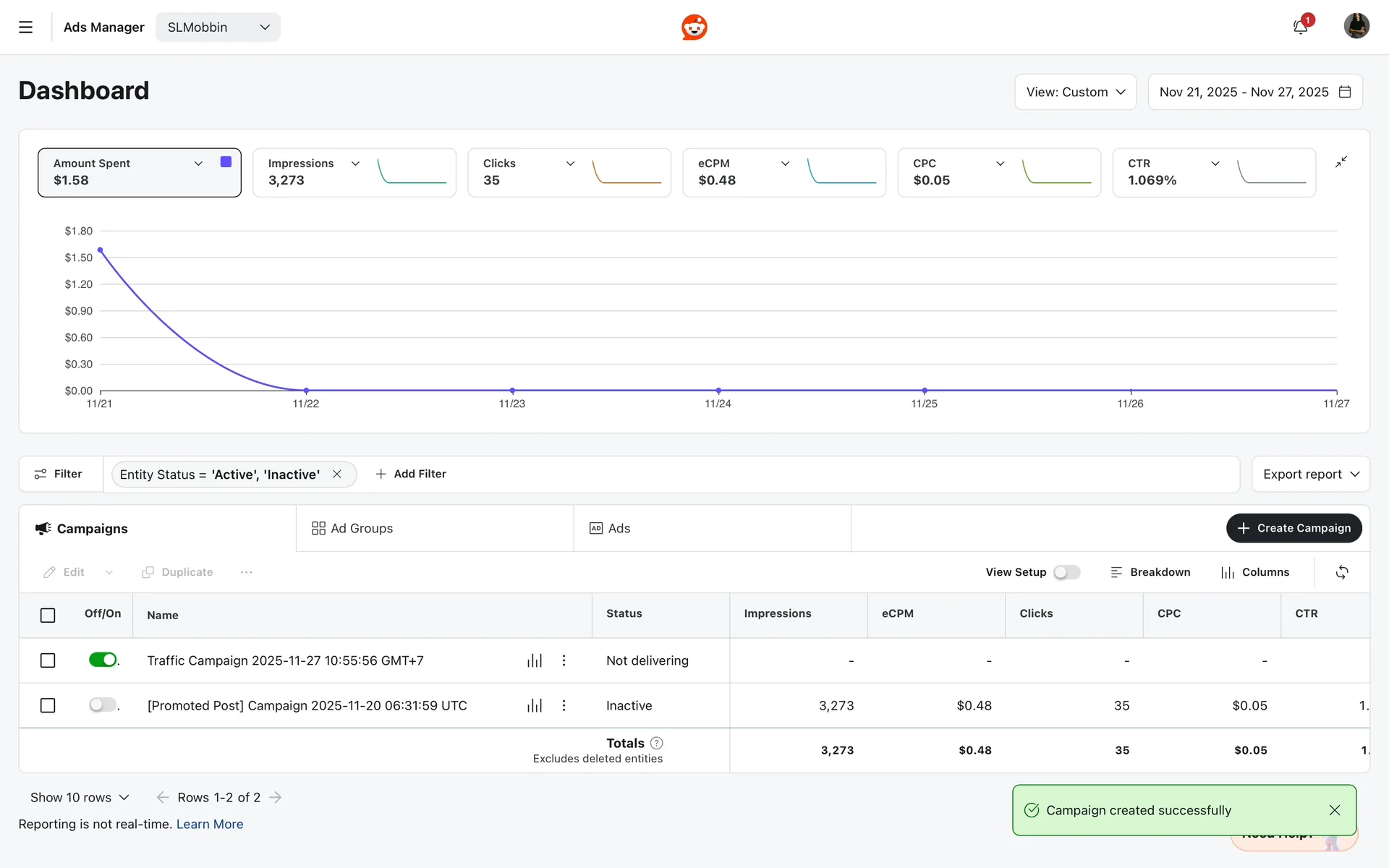Click the Create Campaign button
Viewport: 1389px width, 868px height.
(x=1294, y=528)
